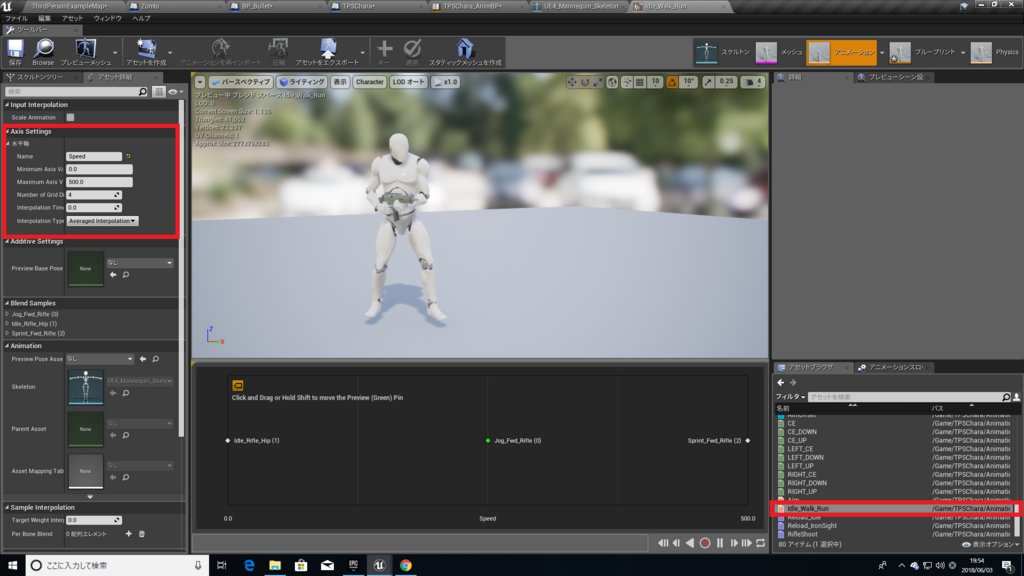The height and width of the screenshot is (576, 1024).
Task: Click the Perspective (パースペクティブ) viewport button
Action: pos(240,82)
